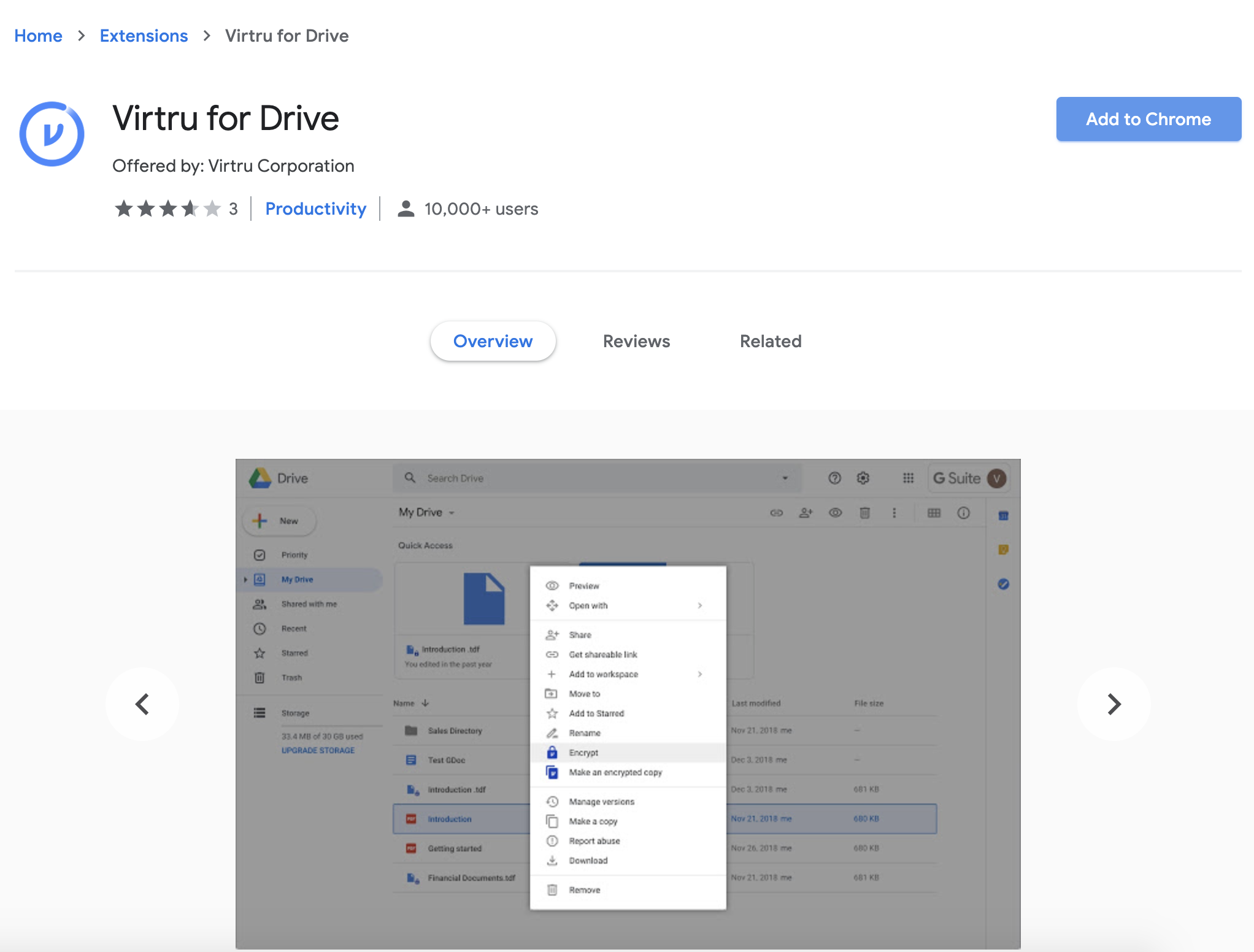Go to next screenshot with right arrow
This screenshot has width=1254, height=952.
(x=1114, y=704)
